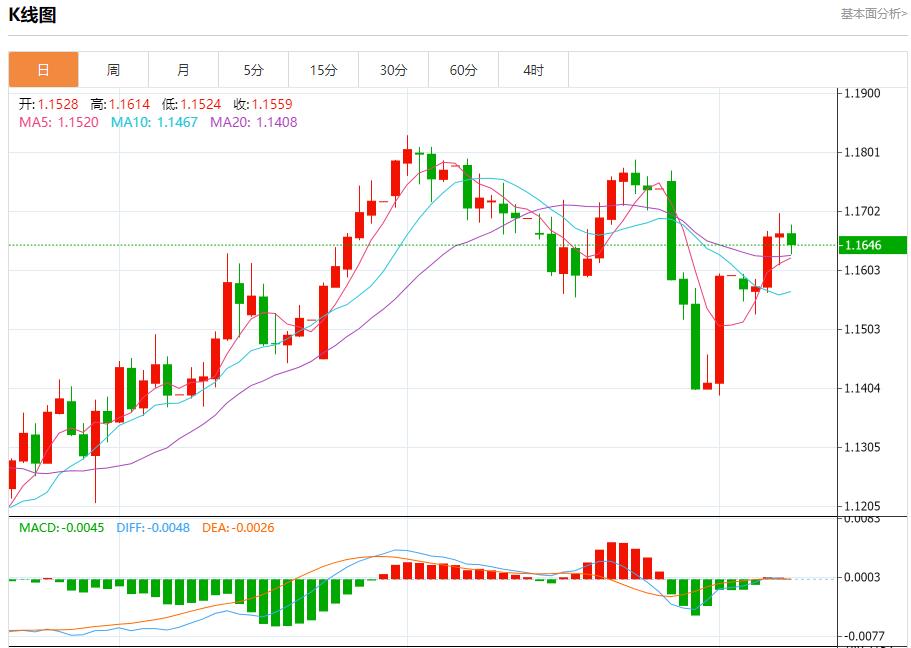Screen dimensions: 911x648
Task: Select the 15分 timeframe
Action: [x=323, y=69]
